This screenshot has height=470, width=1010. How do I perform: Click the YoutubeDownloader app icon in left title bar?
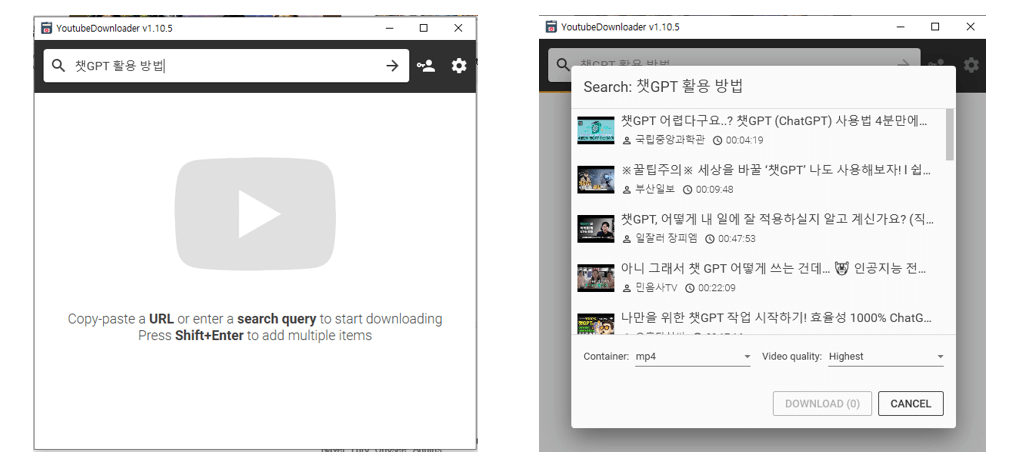[x=46, y=28]
